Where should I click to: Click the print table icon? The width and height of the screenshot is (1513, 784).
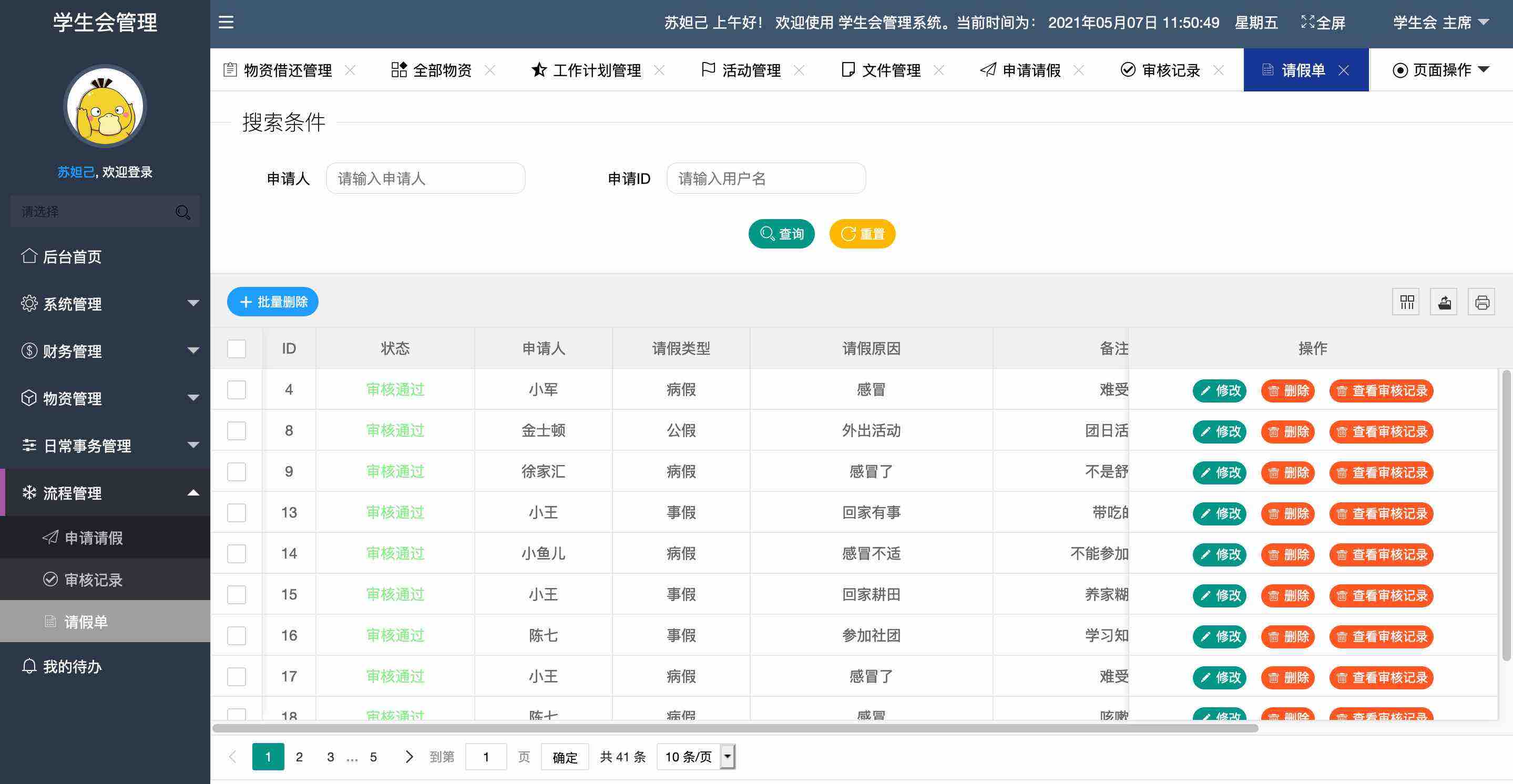pos(1482,303)
